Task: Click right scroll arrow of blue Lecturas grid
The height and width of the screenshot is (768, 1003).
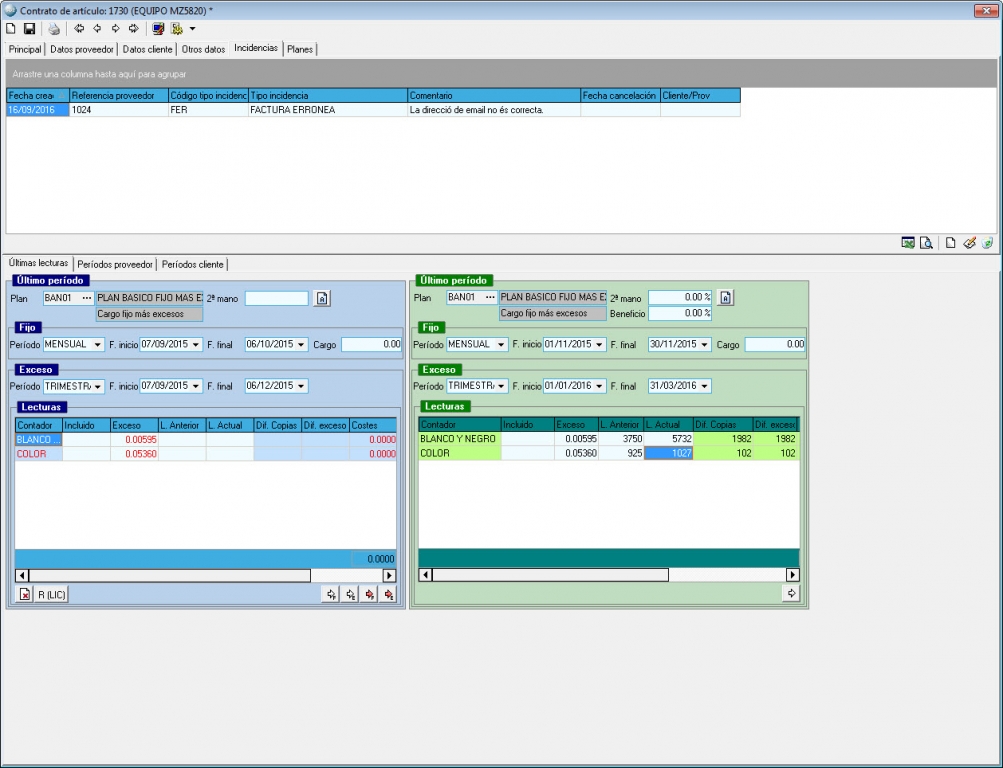Action: tap(389, 576)
